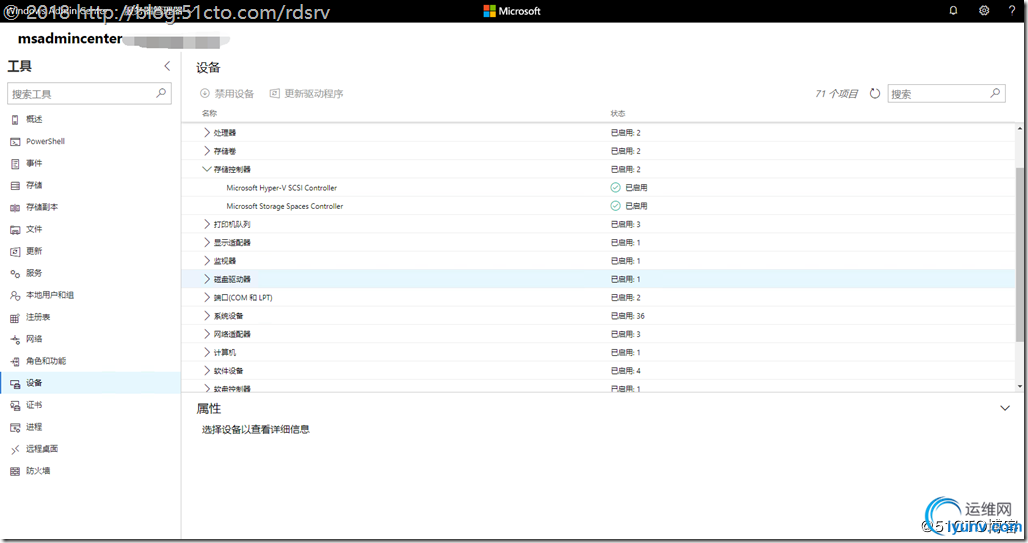The image size is (1028, 543).
Task: Expand the 网络适配器 device group
Action: [x=207, y=334]
